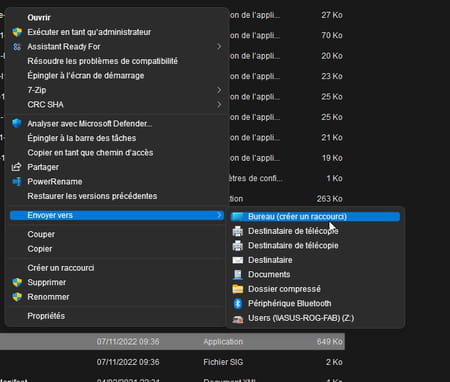Screen dimensions: 450x382
Task: Click the Partager share icon
Action: click(17, 167)
